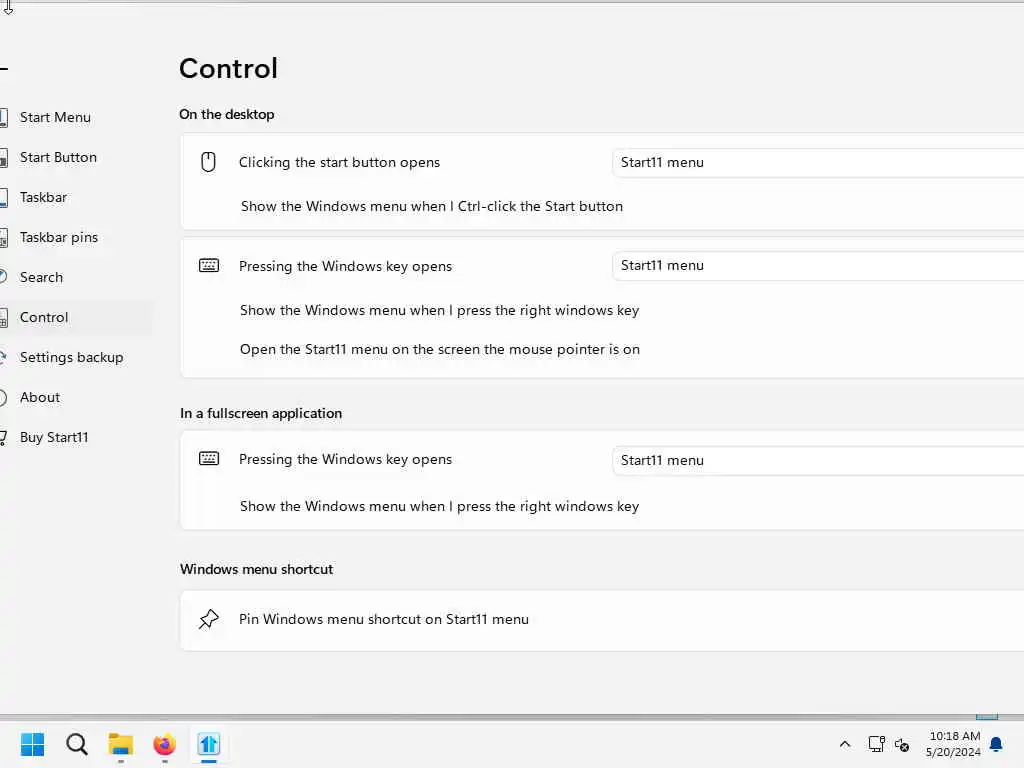
Task: Click the muted volume tray icon
Action: click(x=902, y=744)
